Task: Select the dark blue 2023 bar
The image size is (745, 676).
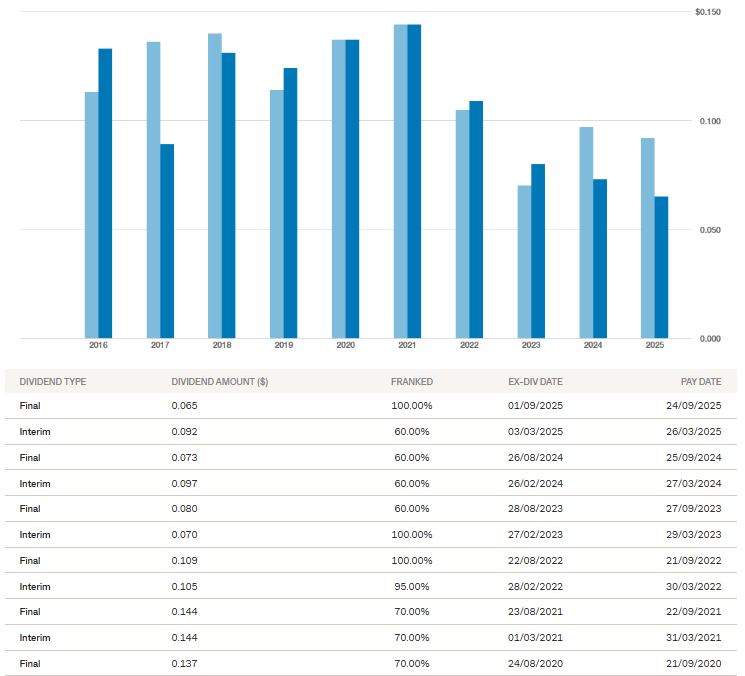Action: pos(538,250)
